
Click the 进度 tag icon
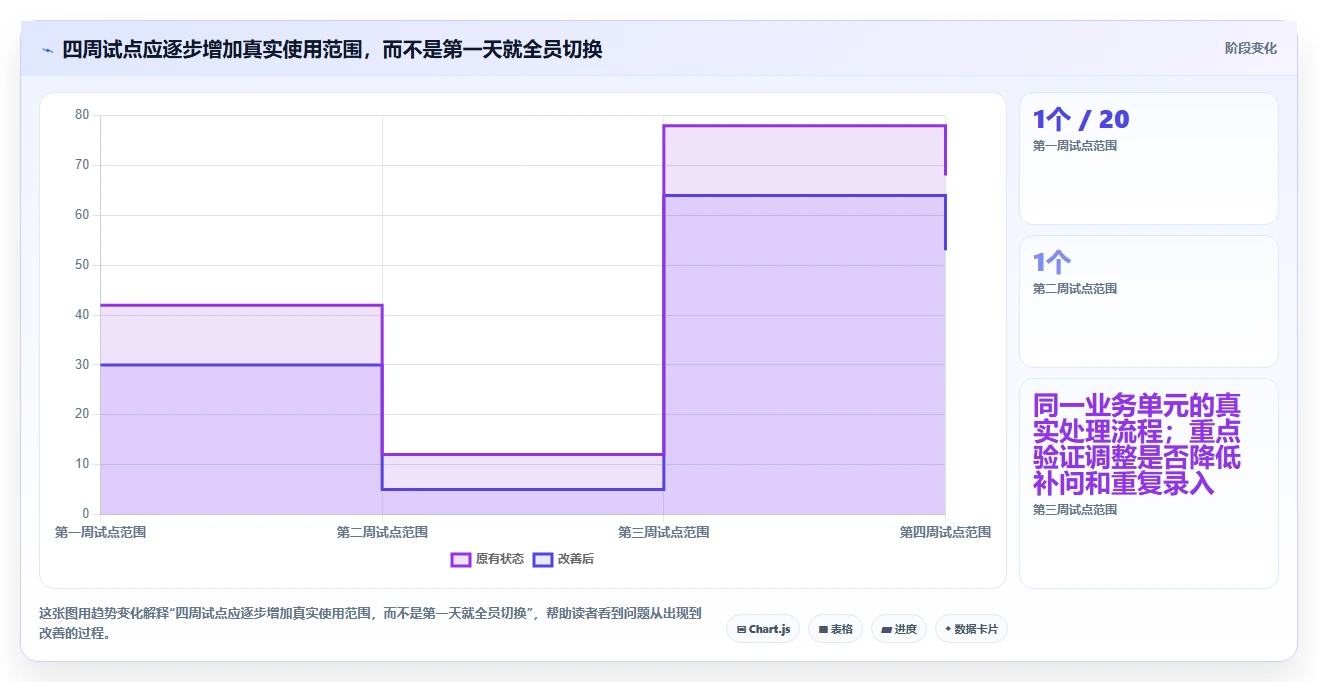887,630
